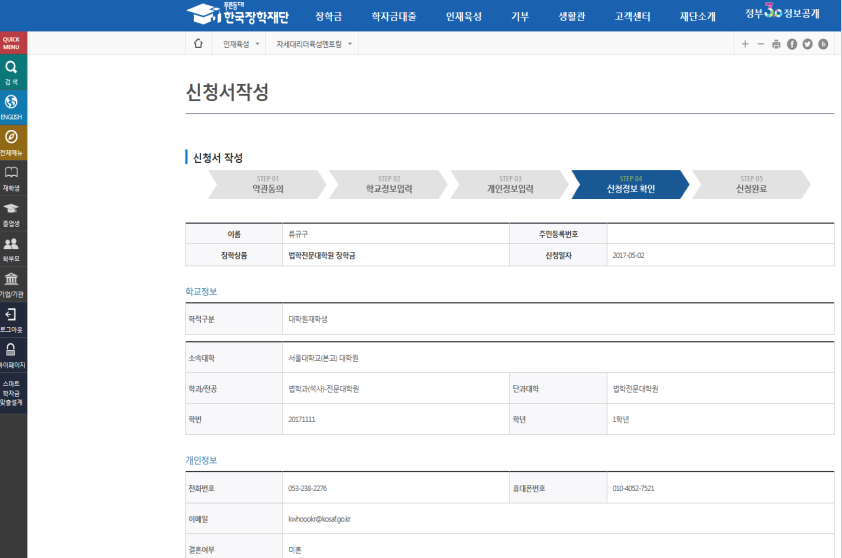Click STEP 04 신청정보 확인 step
This screenshot has width=842, height=558.
click(x=630, y=184)
